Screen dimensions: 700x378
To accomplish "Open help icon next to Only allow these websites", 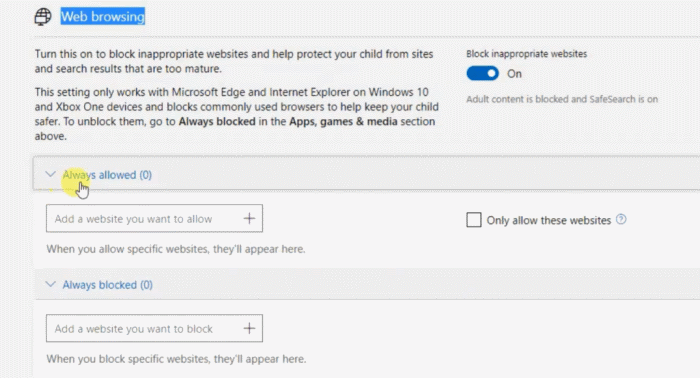I will click(x=621, y=220).
